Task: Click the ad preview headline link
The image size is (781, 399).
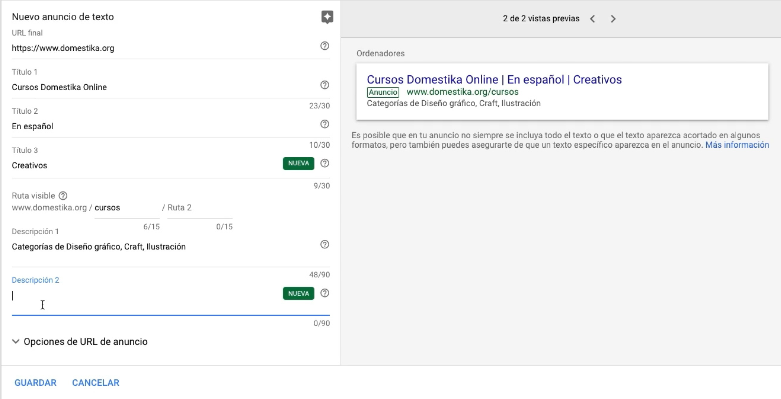Action: click(494, 80)
